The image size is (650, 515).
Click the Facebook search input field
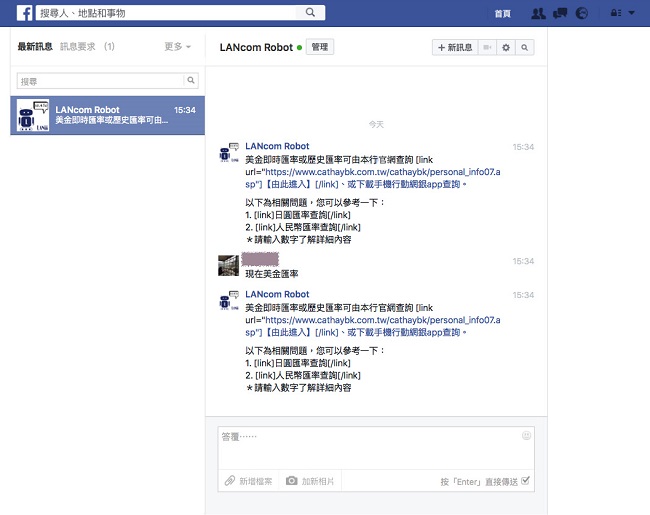pos(166,13)
